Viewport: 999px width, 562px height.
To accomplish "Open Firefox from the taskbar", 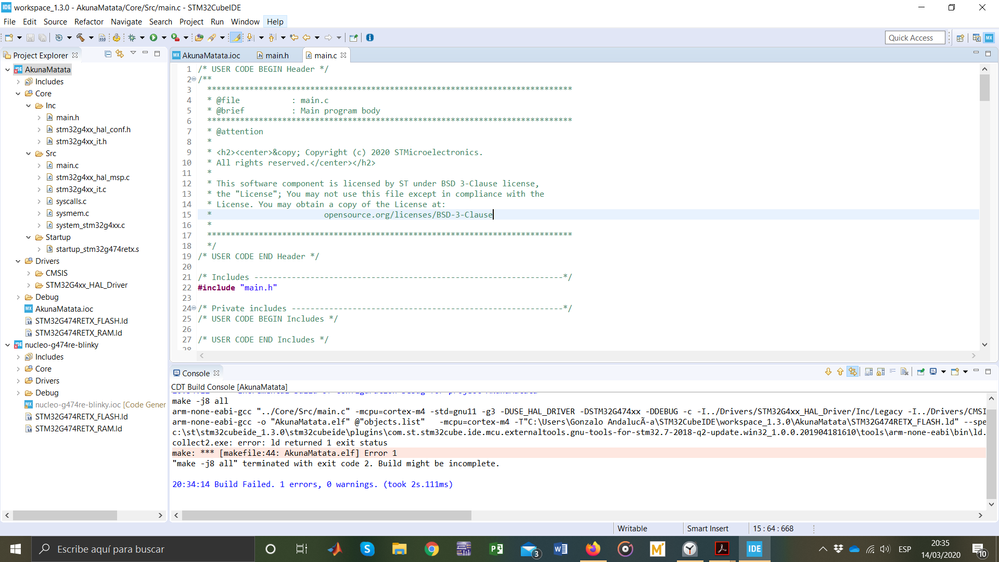I will (593, 549).
